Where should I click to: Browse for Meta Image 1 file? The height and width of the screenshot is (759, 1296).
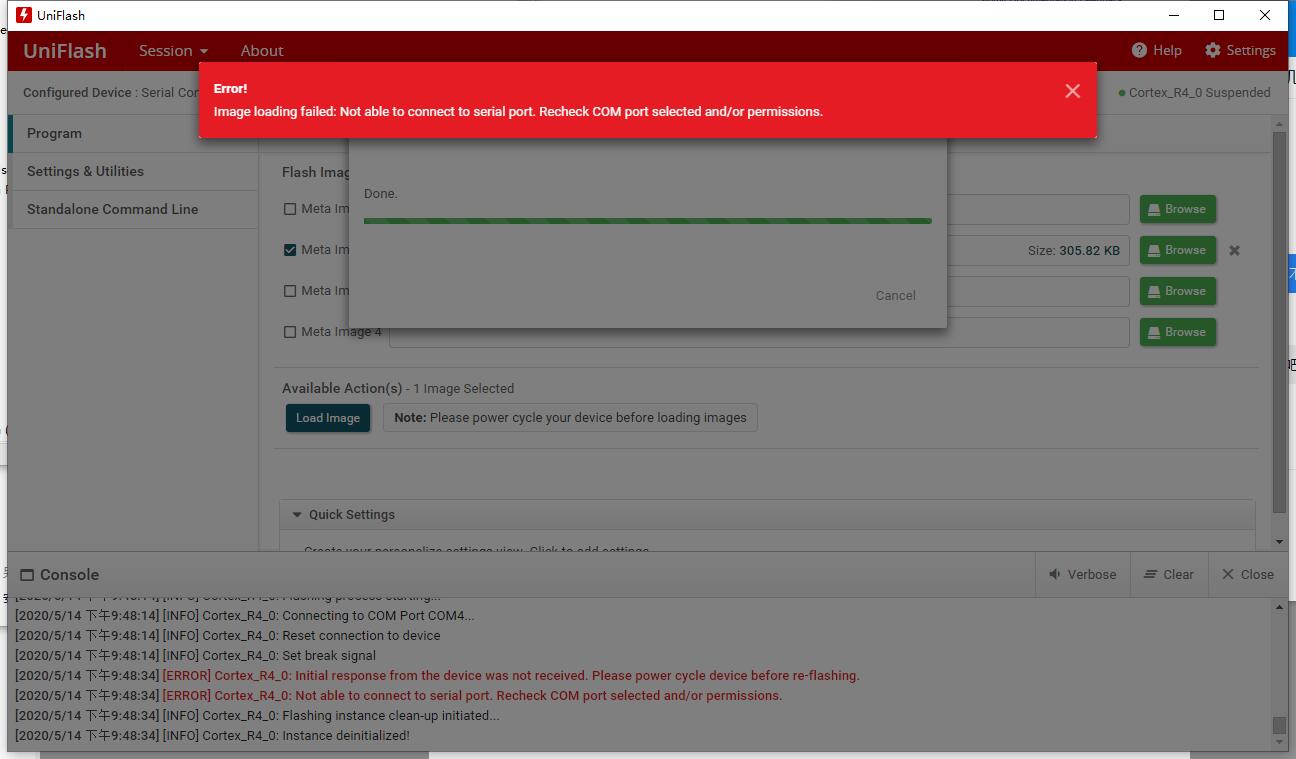tap(1178, 209)
